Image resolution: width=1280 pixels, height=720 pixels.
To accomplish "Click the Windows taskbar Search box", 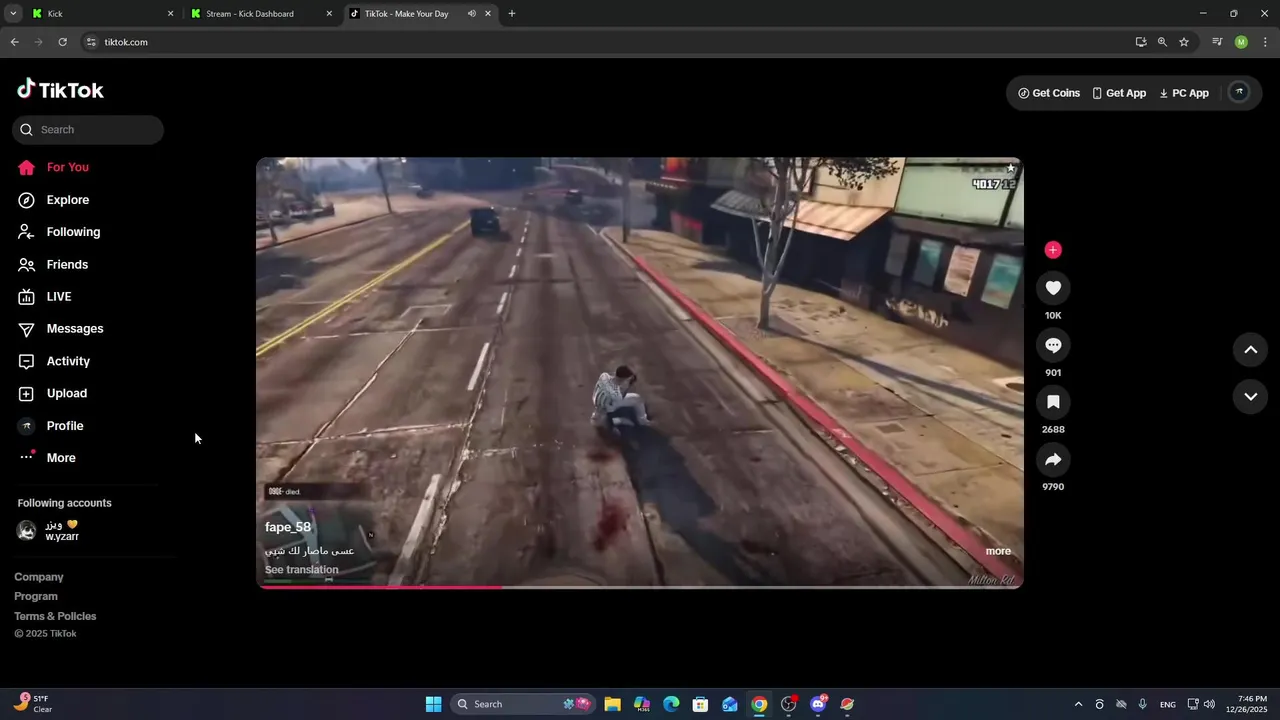I will tap(522, 704).
